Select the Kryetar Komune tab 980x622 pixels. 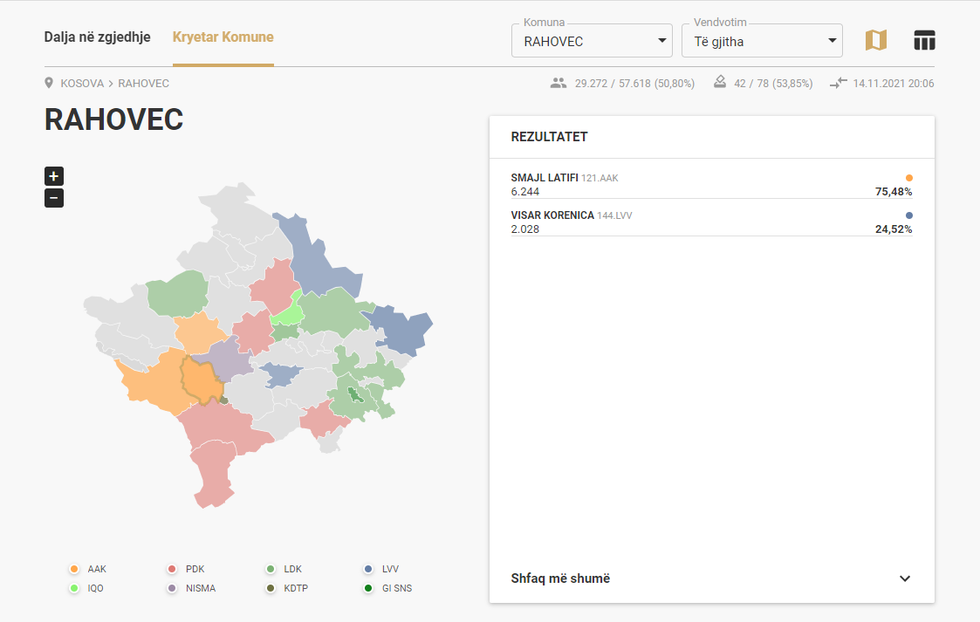click(x=223, y=38)
